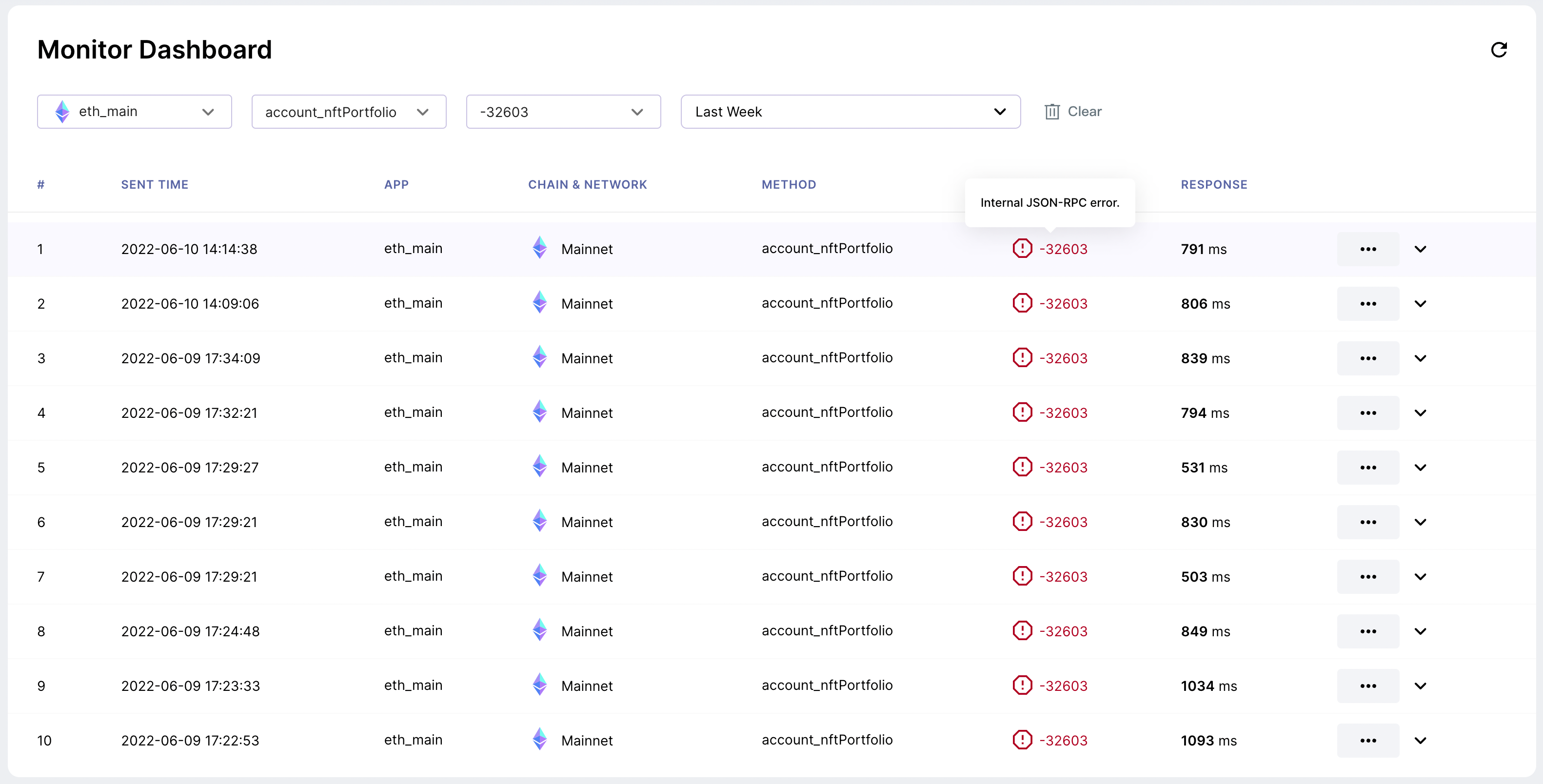The height and width of the screenshot is (784, 1543).
Task: Click sent time 2022-06-10 14:14:38
Action: [189, 249]
